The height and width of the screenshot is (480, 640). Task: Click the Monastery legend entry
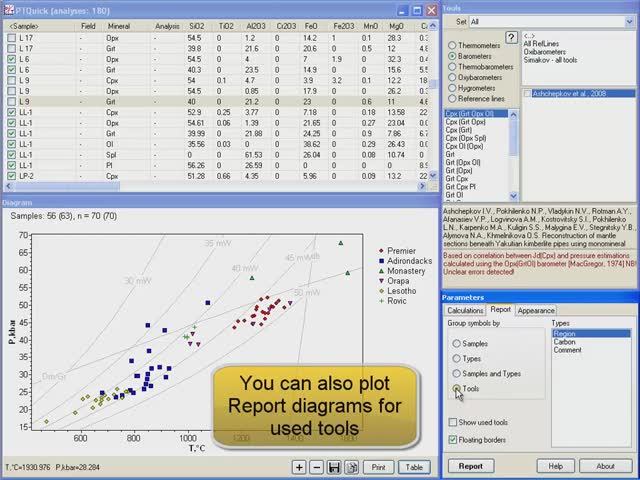[x=402, y=271]
